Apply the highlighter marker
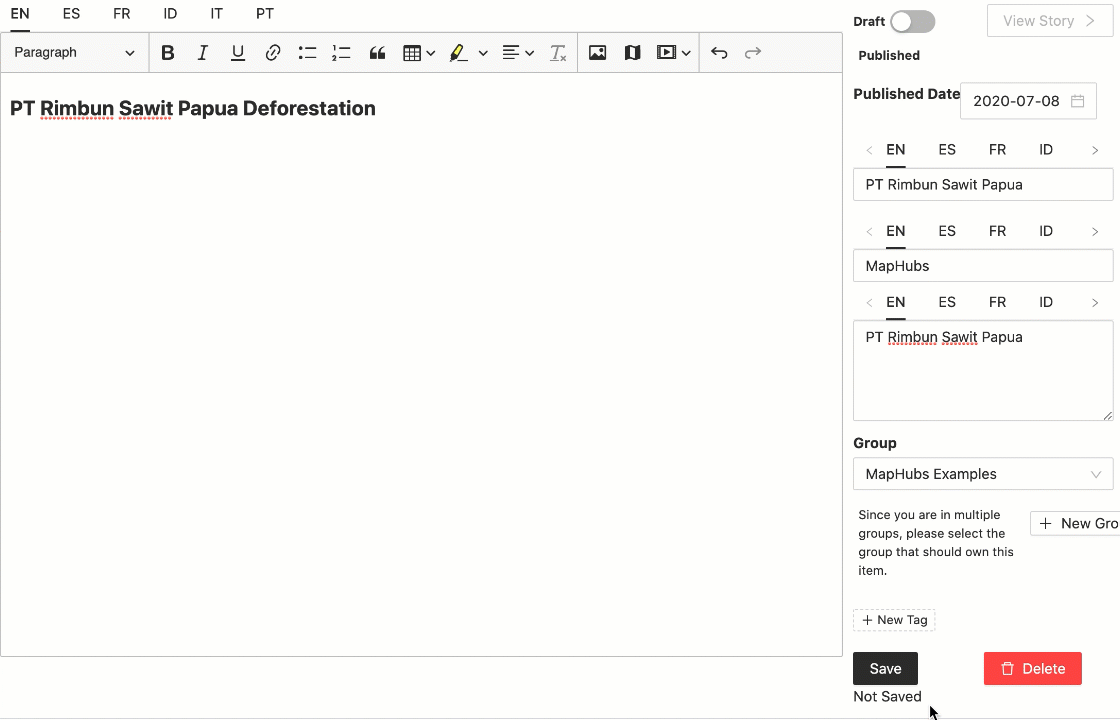 pos(458,53)
